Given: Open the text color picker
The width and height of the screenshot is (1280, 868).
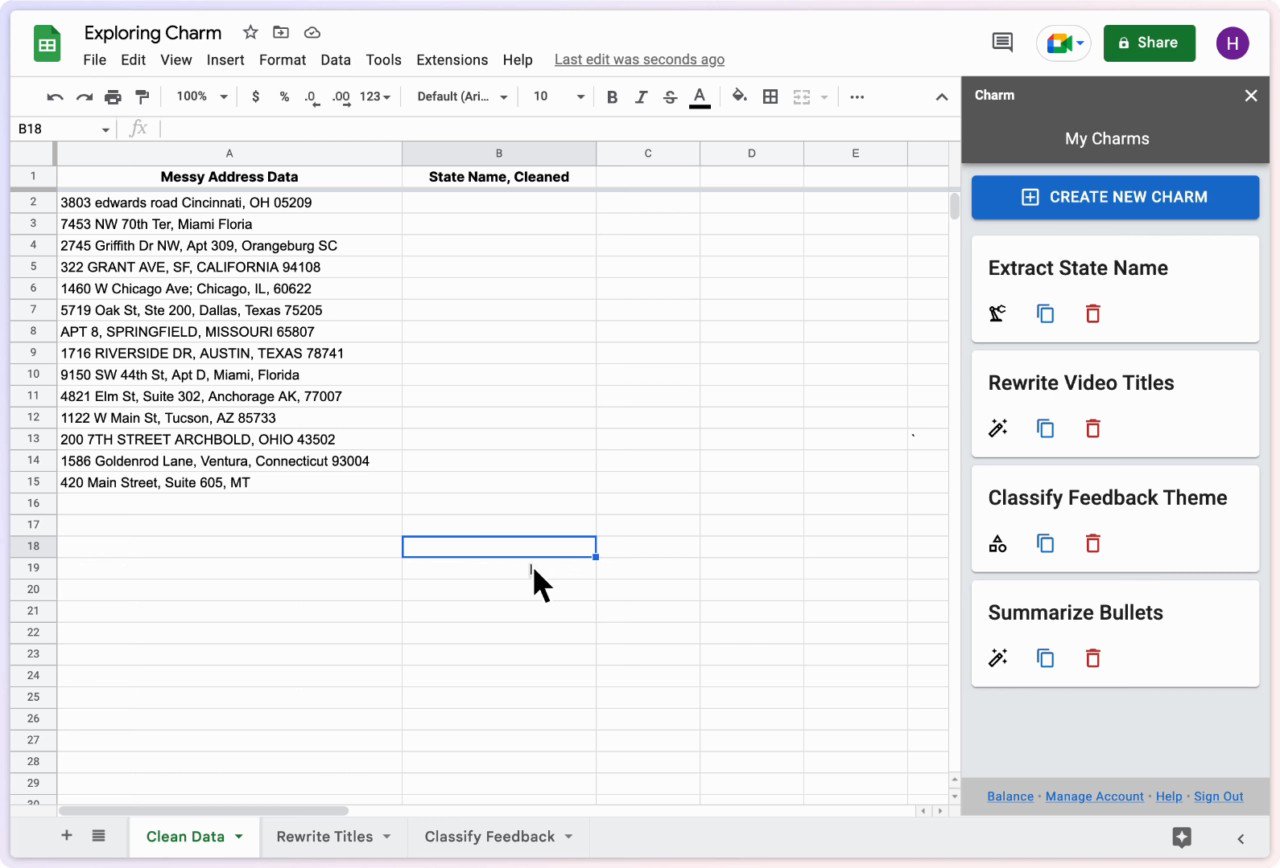Looking at the screenshot, I should tap(698, 96).
